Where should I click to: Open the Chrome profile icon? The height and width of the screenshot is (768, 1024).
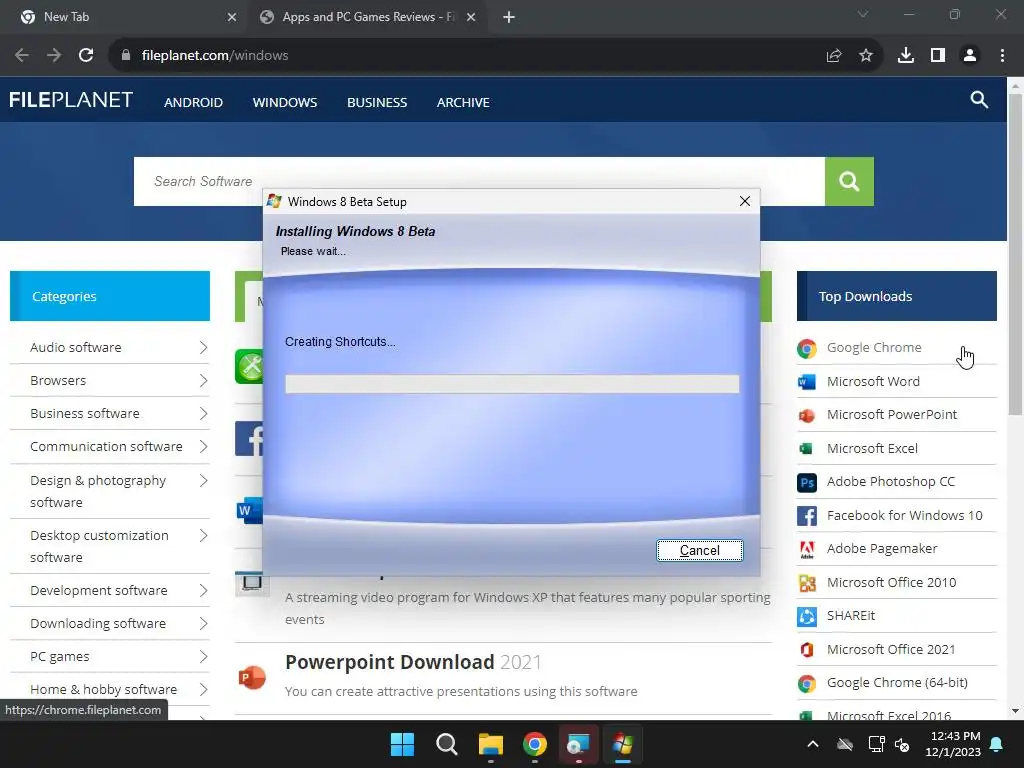(x=970, y=56)
